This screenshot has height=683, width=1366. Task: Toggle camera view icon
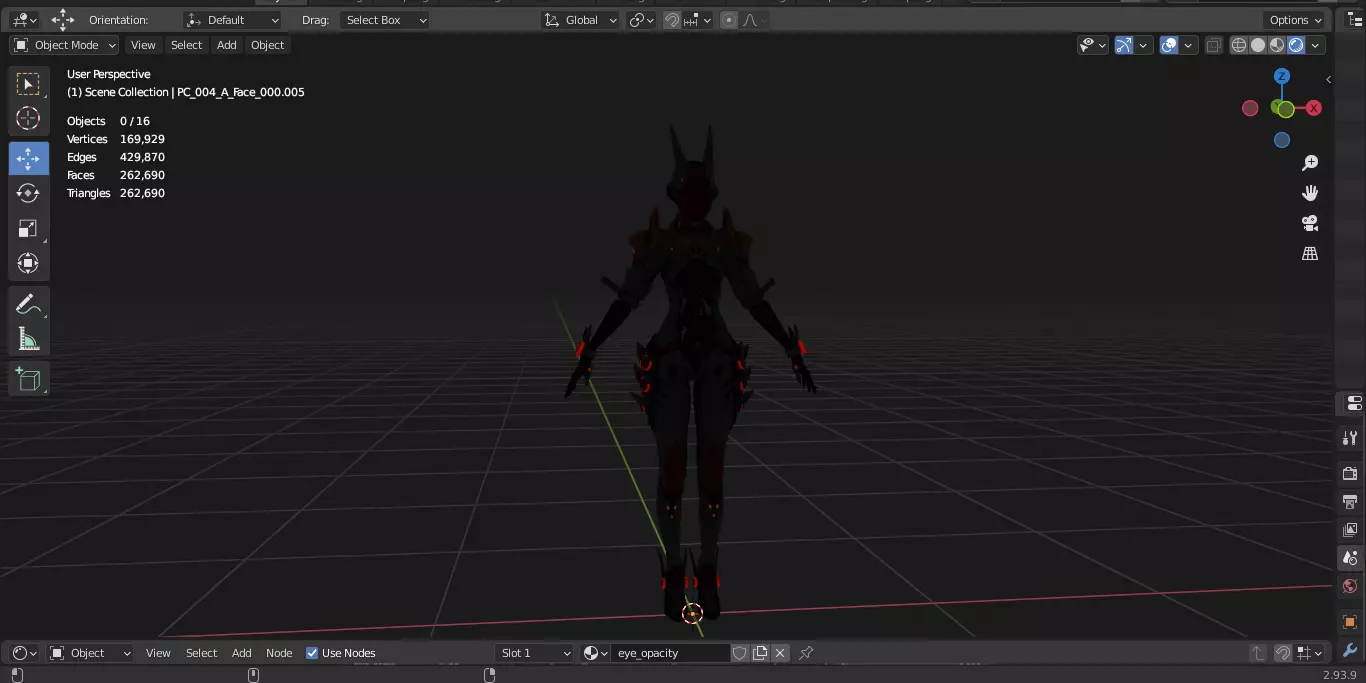(x=1310, y=223)
